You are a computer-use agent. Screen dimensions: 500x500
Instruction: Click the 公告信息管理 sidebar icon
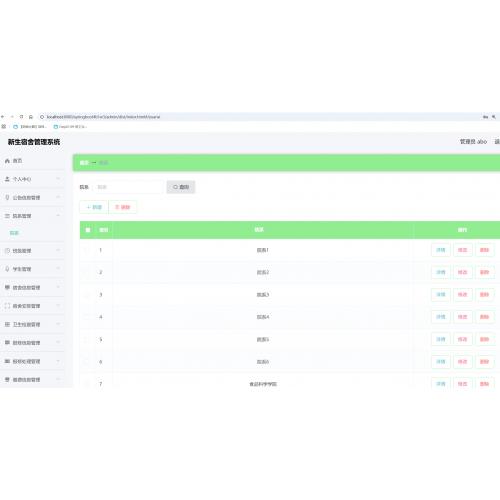click(x=7, y=197)
